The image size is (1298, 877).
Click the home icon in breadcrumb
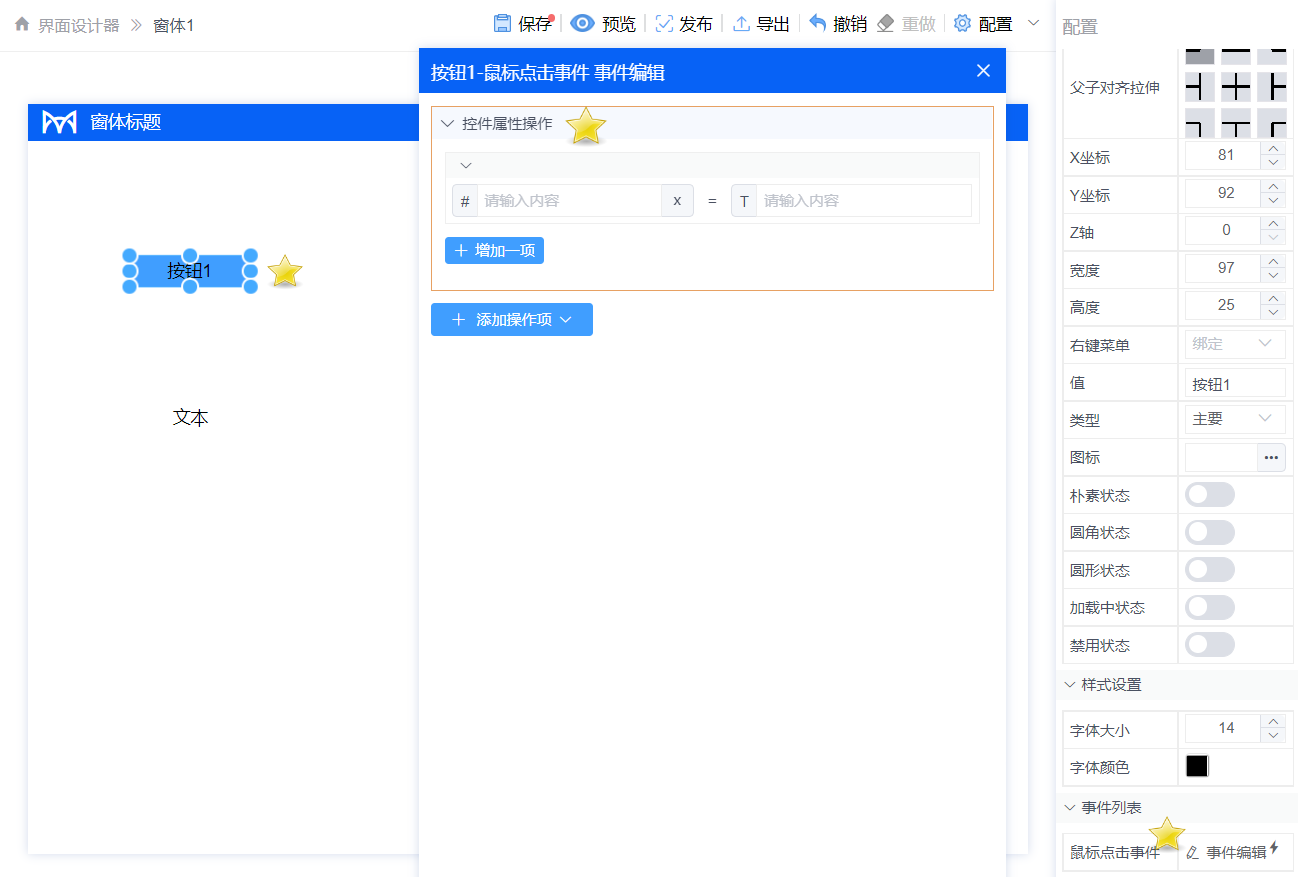point(22,25)
